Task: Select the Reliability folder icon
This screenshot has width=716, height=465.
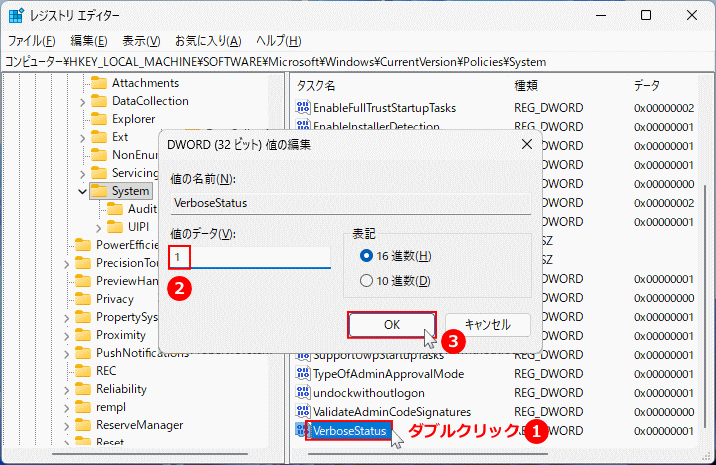Action: tap(83, 389)
